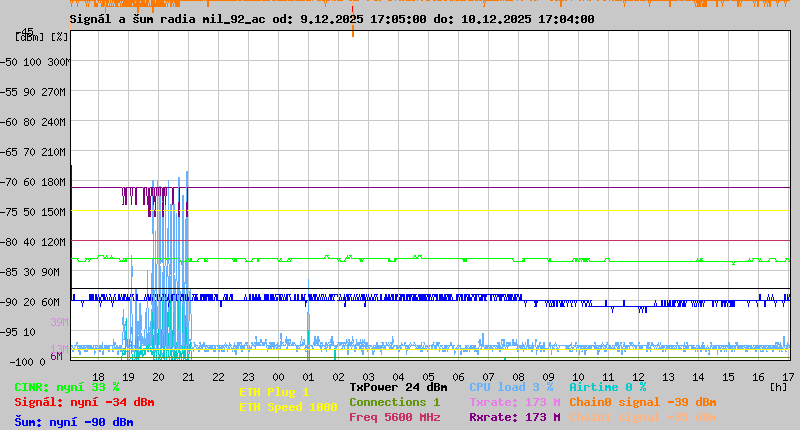
Task: Click the -70 60 180M Y-axis label
Action: pos(33,182)
